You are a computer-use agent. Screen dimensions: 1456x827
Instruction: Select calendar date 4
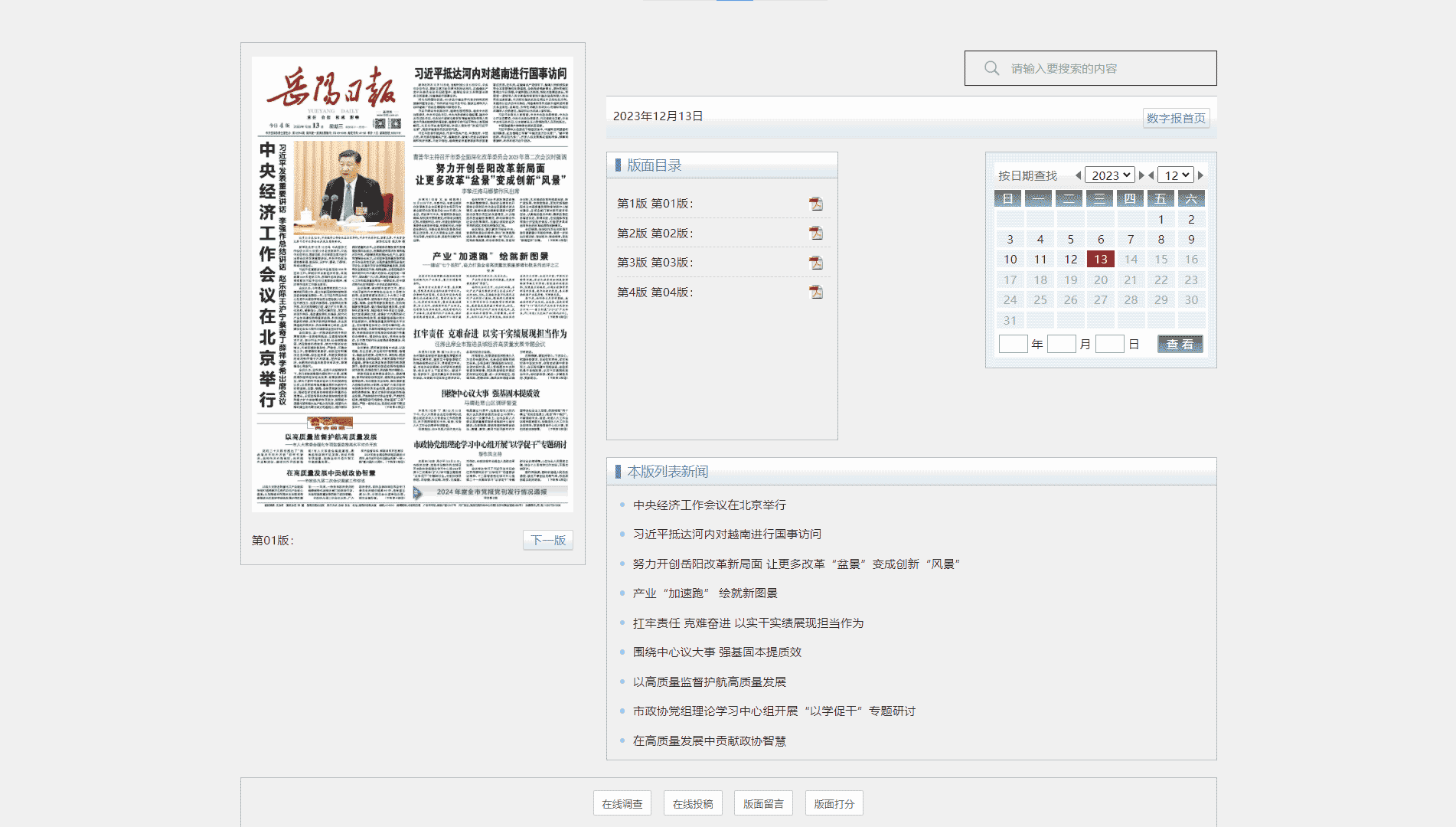click(x=1040, y=239)
